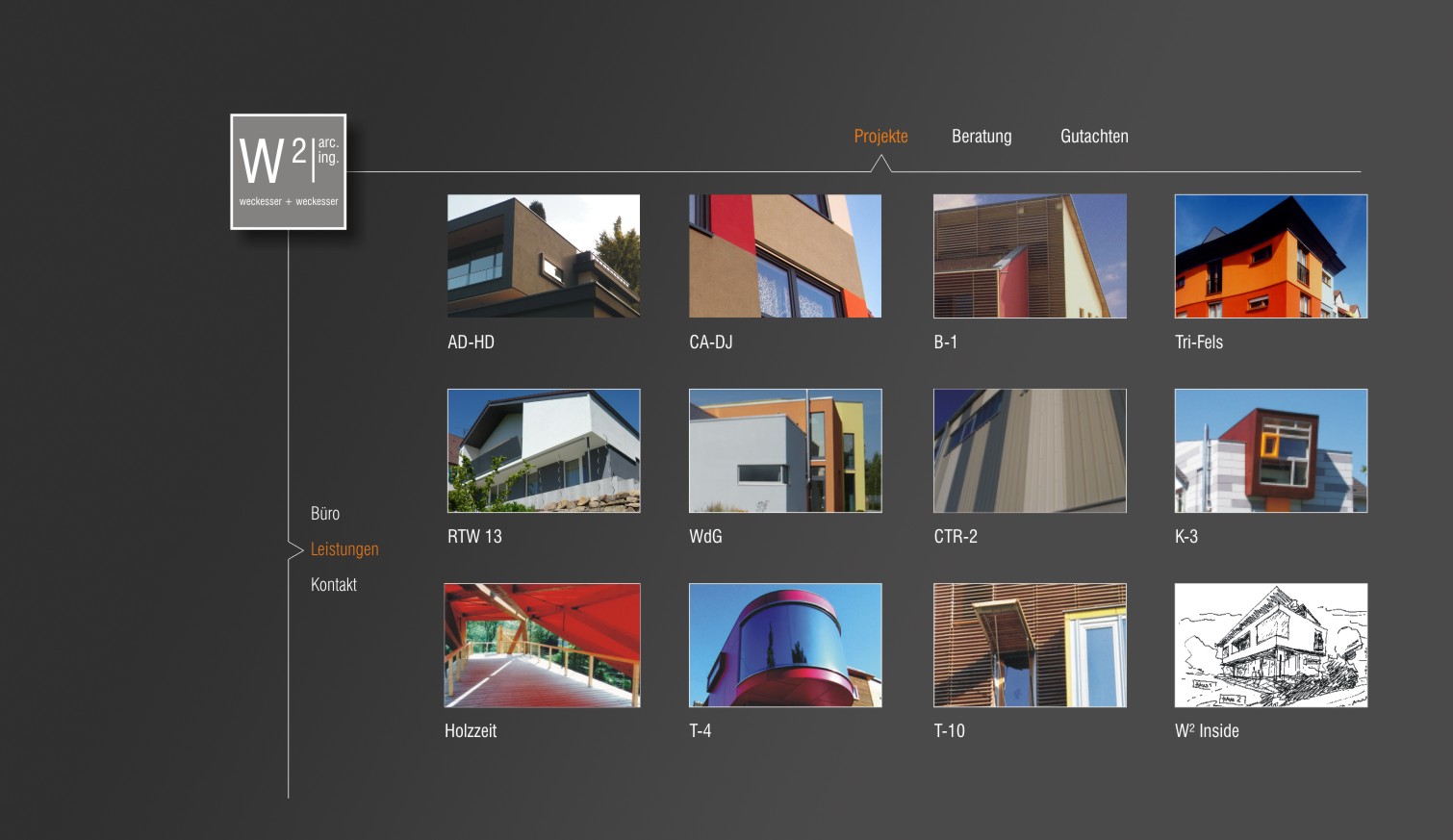Open the WdG project thumbnail
Image resolution: width=1453 pixels, height=840 pixels.
pos(785,450)
